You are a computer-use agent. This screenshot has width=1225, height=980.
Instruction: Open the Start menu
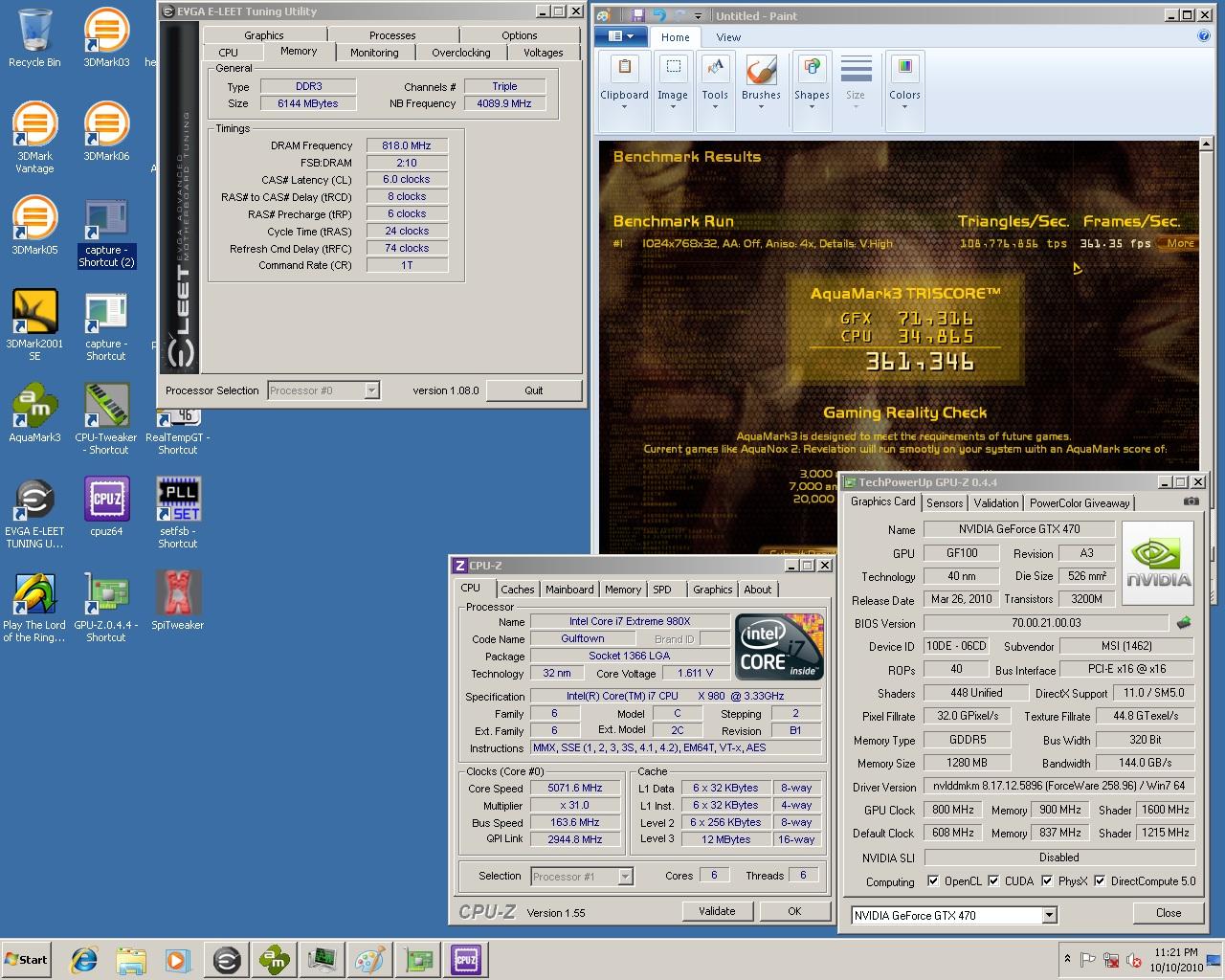click(27, 959)
